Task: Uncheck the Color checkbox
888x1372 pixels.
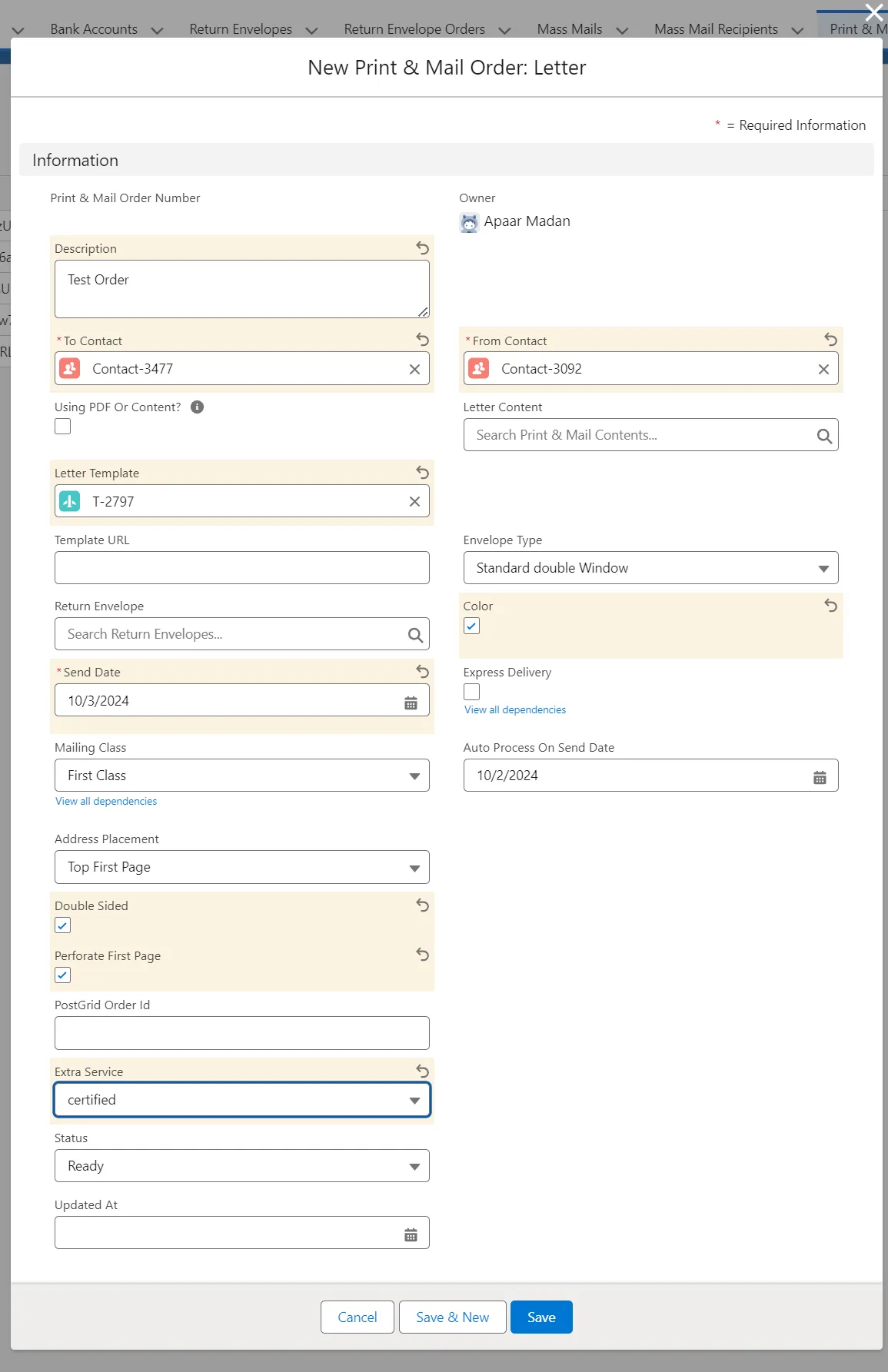Action: pyautogui.click(x=472, y=626)
